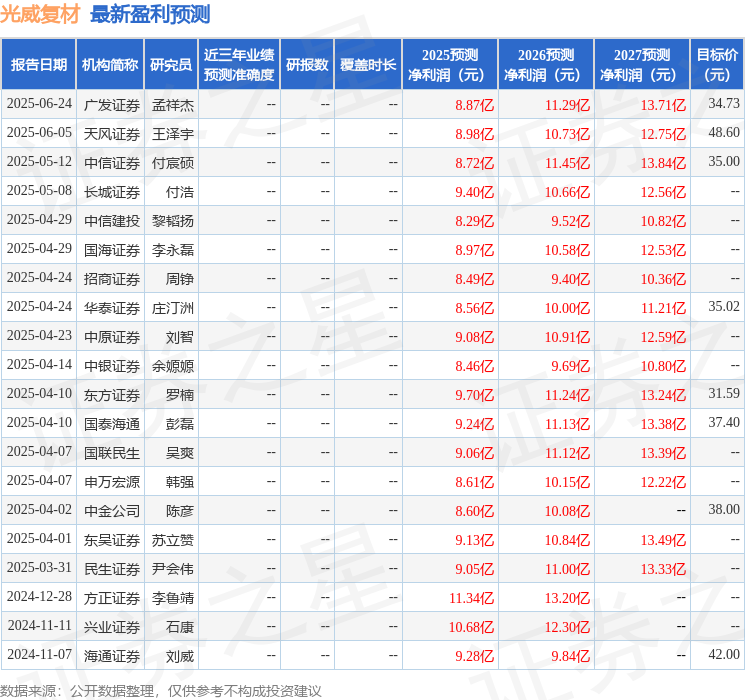Open the 海通证券 row institution name

coord(112,656)
